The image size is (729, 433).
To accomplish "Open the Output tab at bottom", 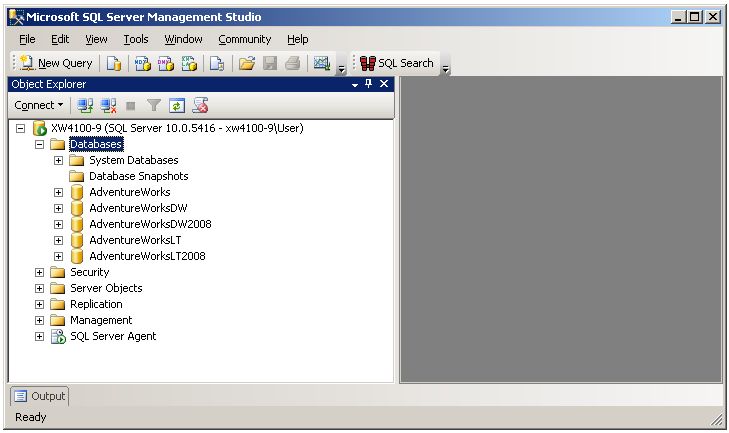I will (40, 396).
